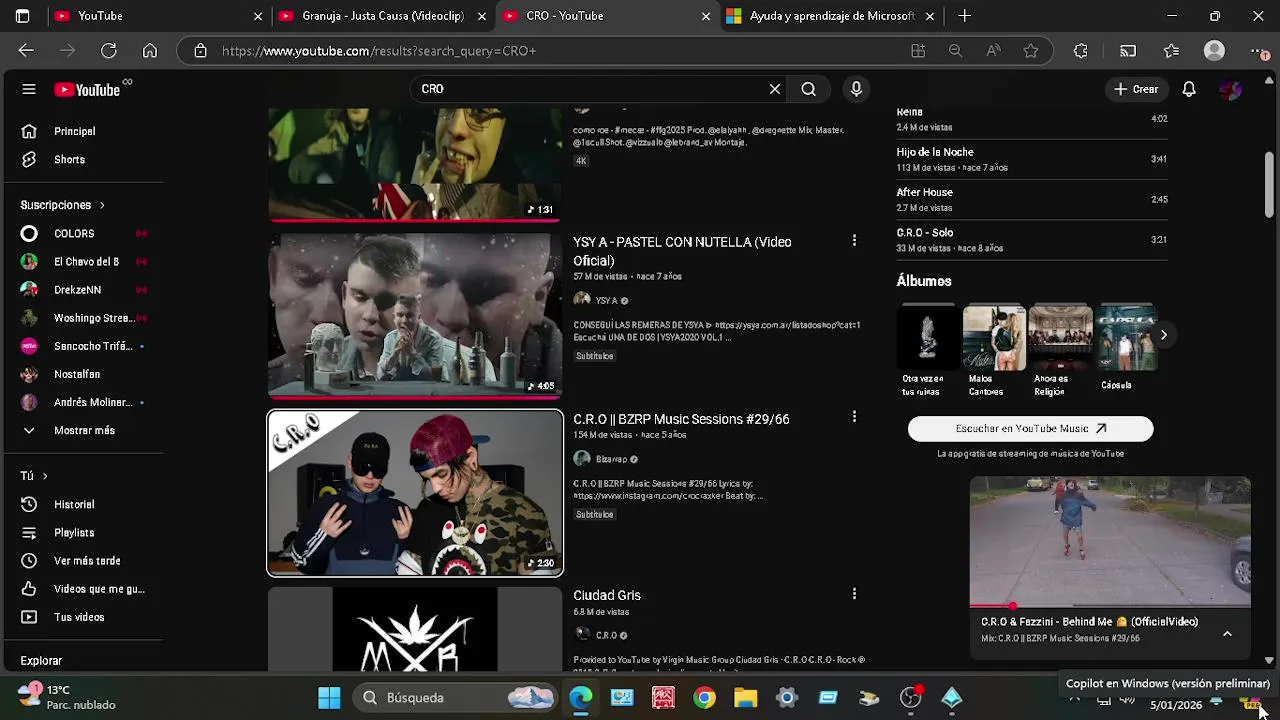Switch to Ayuda y aprendizaje de Microsoft tab
This screenshot has height=720, width=1280.
(x=831, y=16)
